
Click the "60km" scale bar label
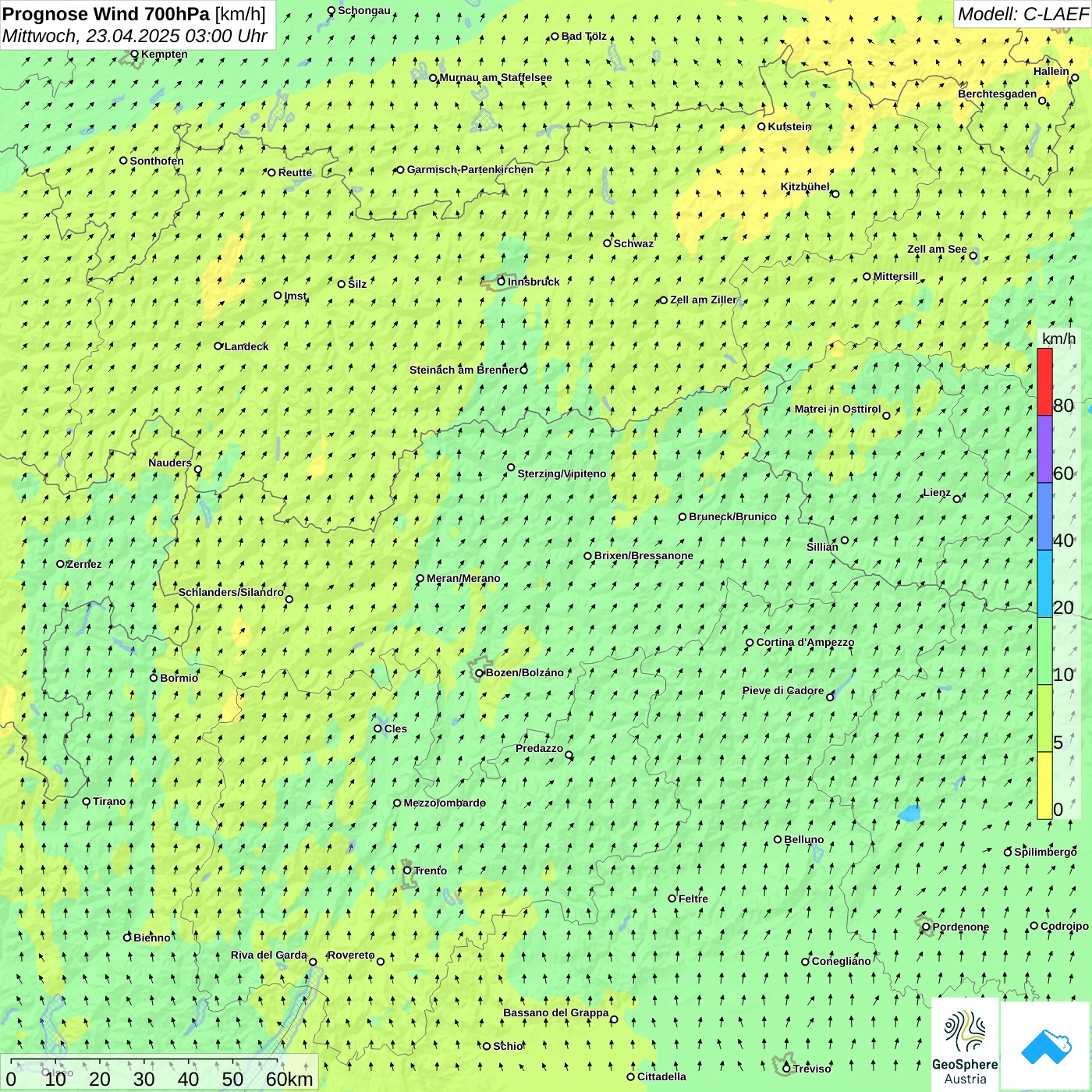289,1080
